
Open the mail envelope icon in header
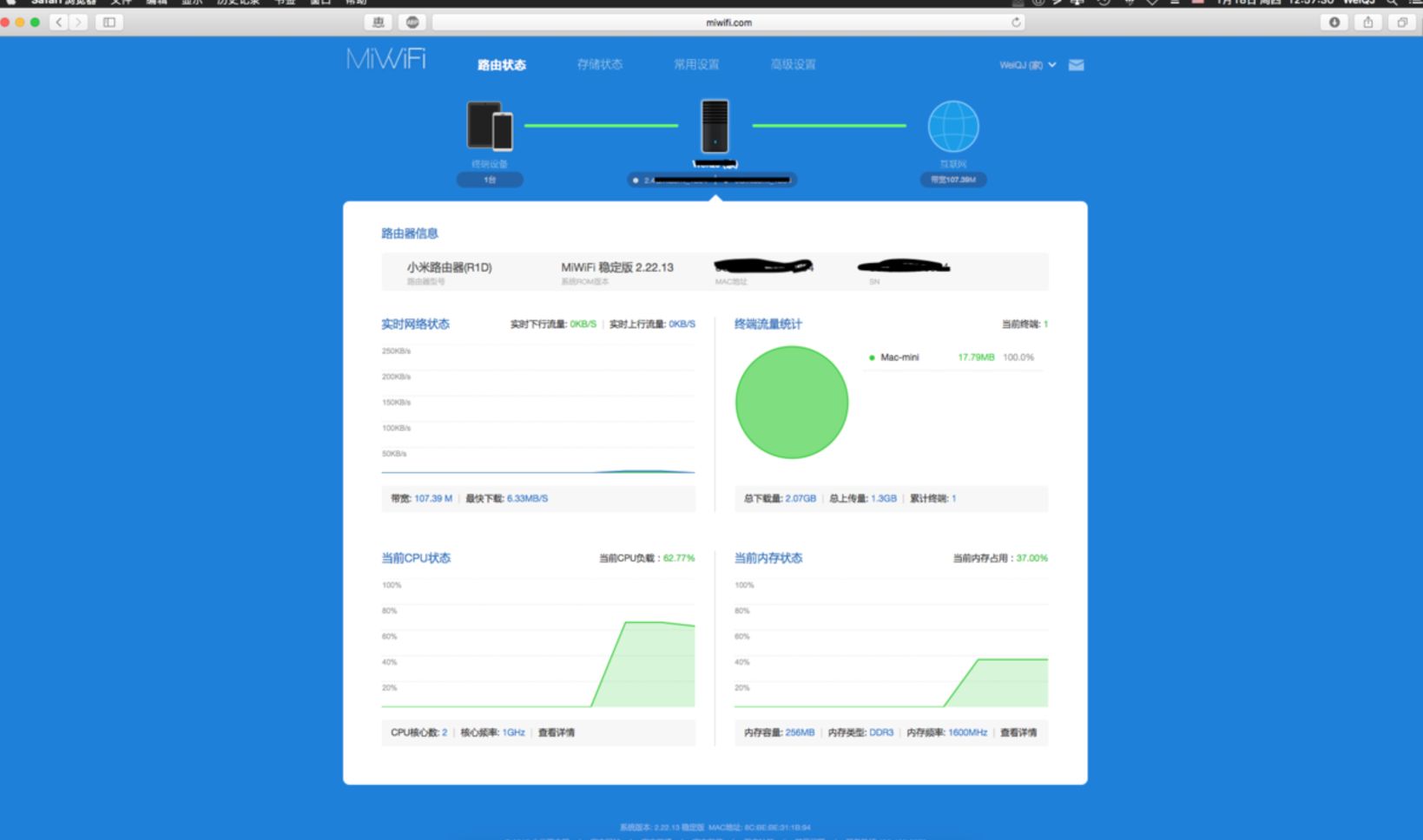[x=1076, y=65]
